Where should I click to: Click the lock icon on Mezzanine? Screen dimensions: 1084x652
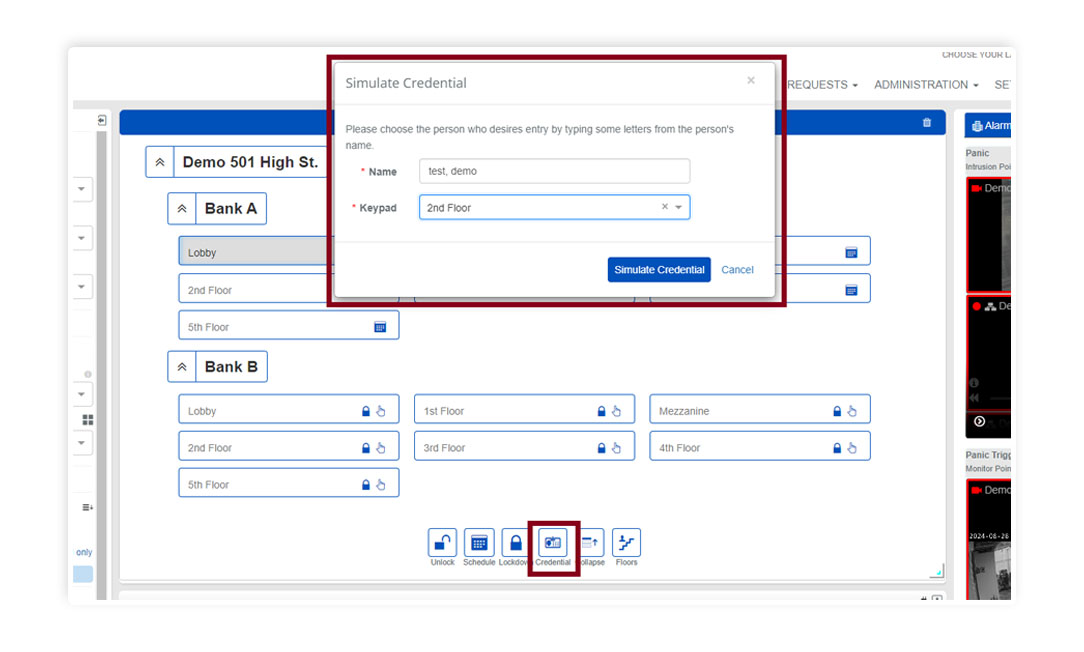coord(837,411)
